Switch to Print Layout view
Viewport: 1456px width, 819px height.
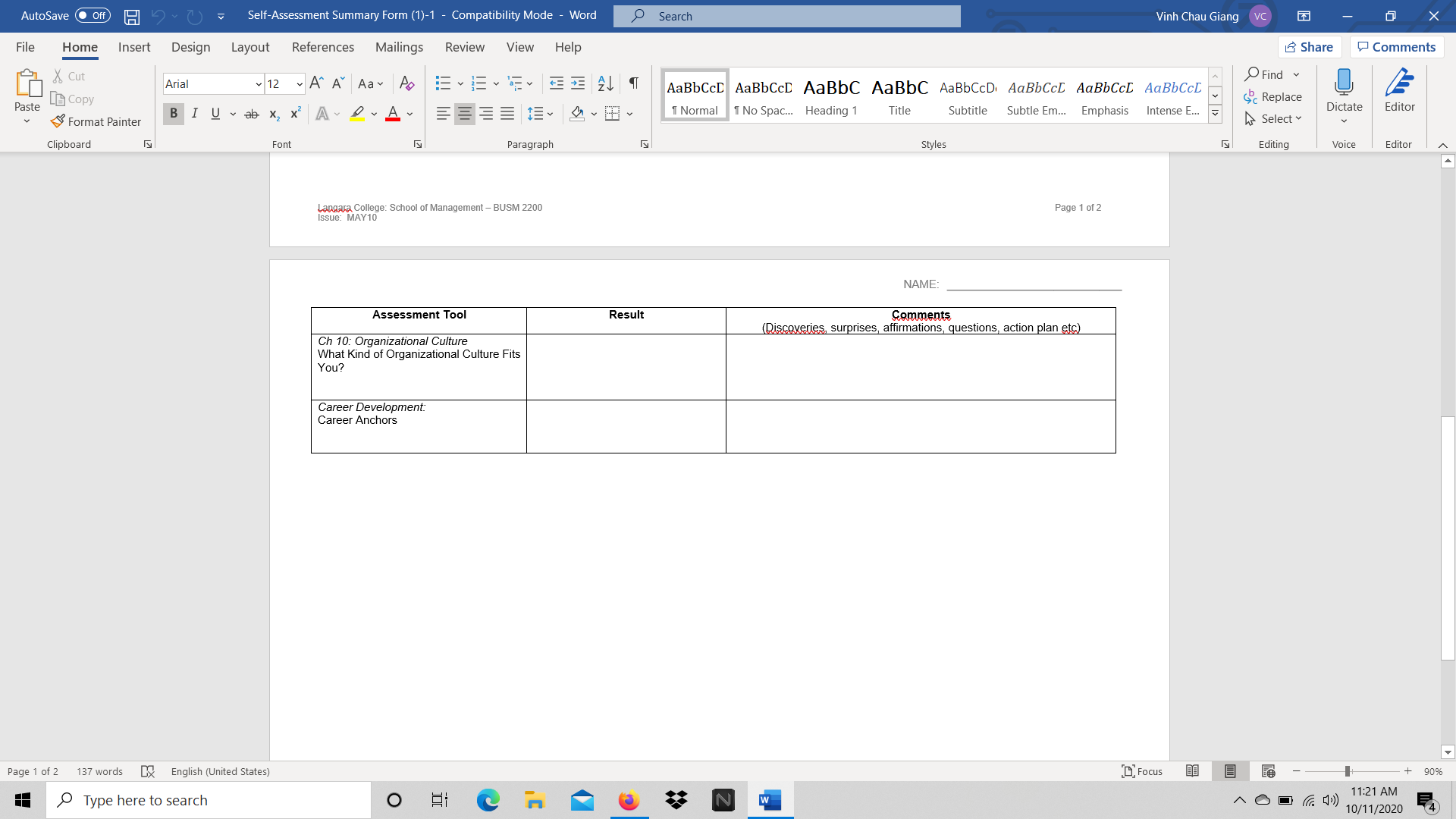1230,771
